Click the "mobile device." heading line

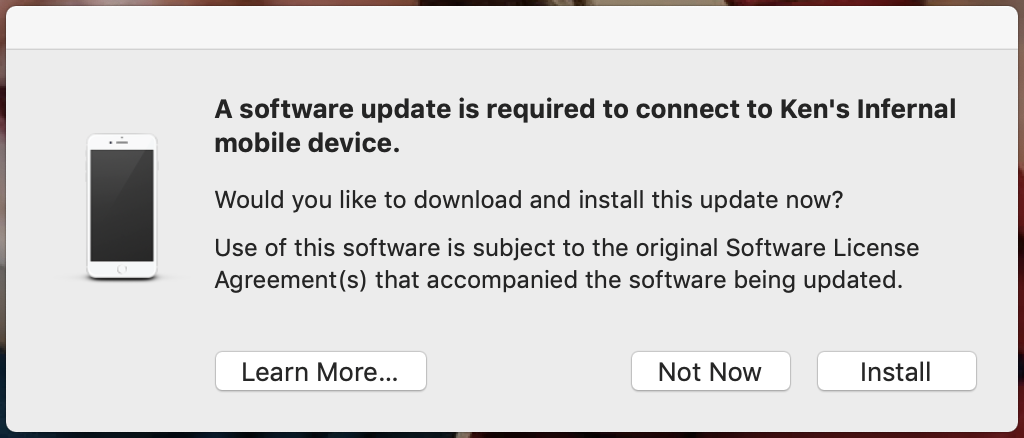[307, 143]
